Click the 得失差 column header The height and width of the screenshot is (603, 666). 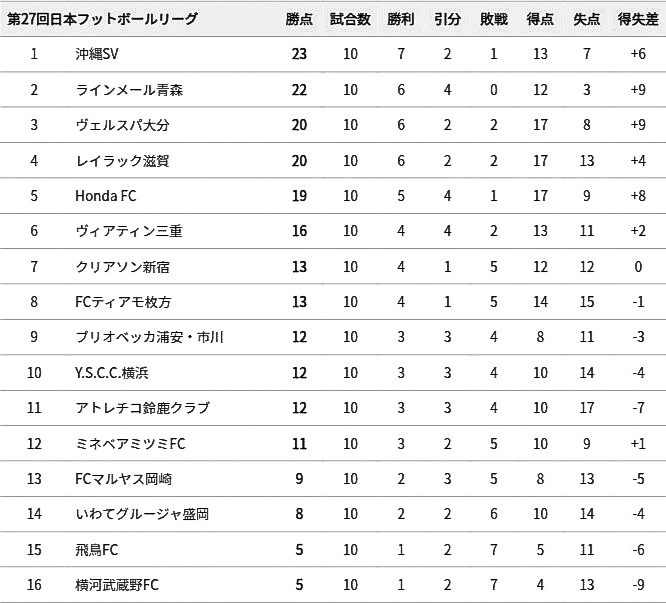[x=638, y=19]
